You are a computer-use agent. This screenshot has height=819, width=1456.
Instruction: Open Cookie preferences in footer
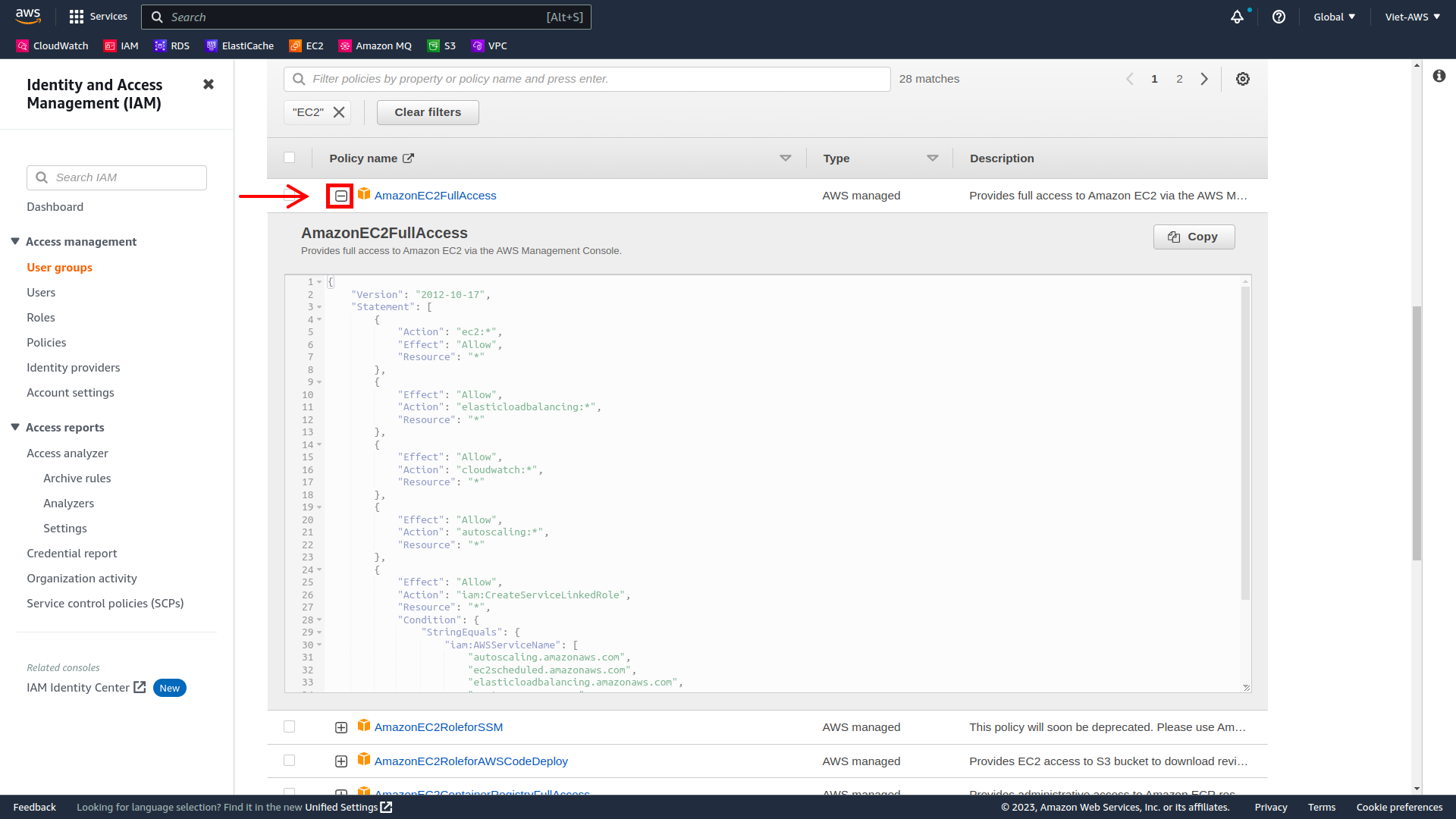(x=1399, y=807)
